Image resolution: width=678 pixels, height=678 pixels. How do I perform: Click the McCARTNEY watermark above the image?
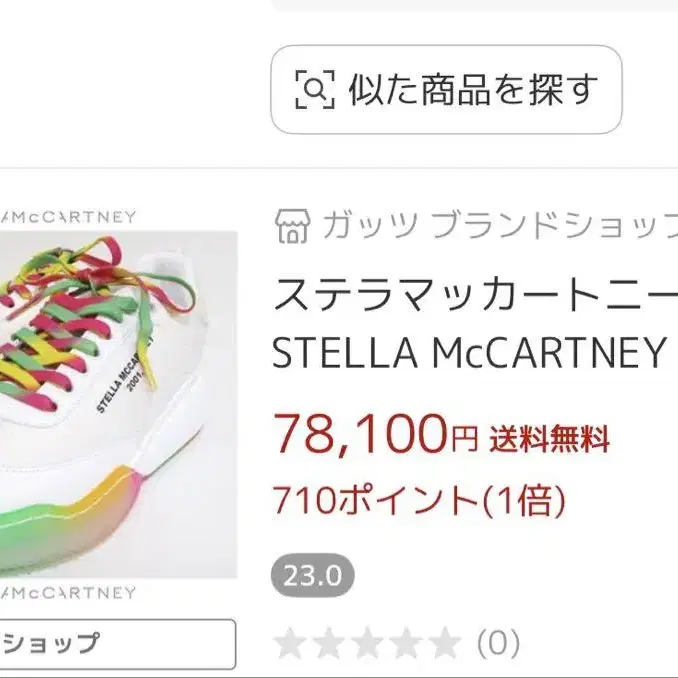[x=68, y=217]
